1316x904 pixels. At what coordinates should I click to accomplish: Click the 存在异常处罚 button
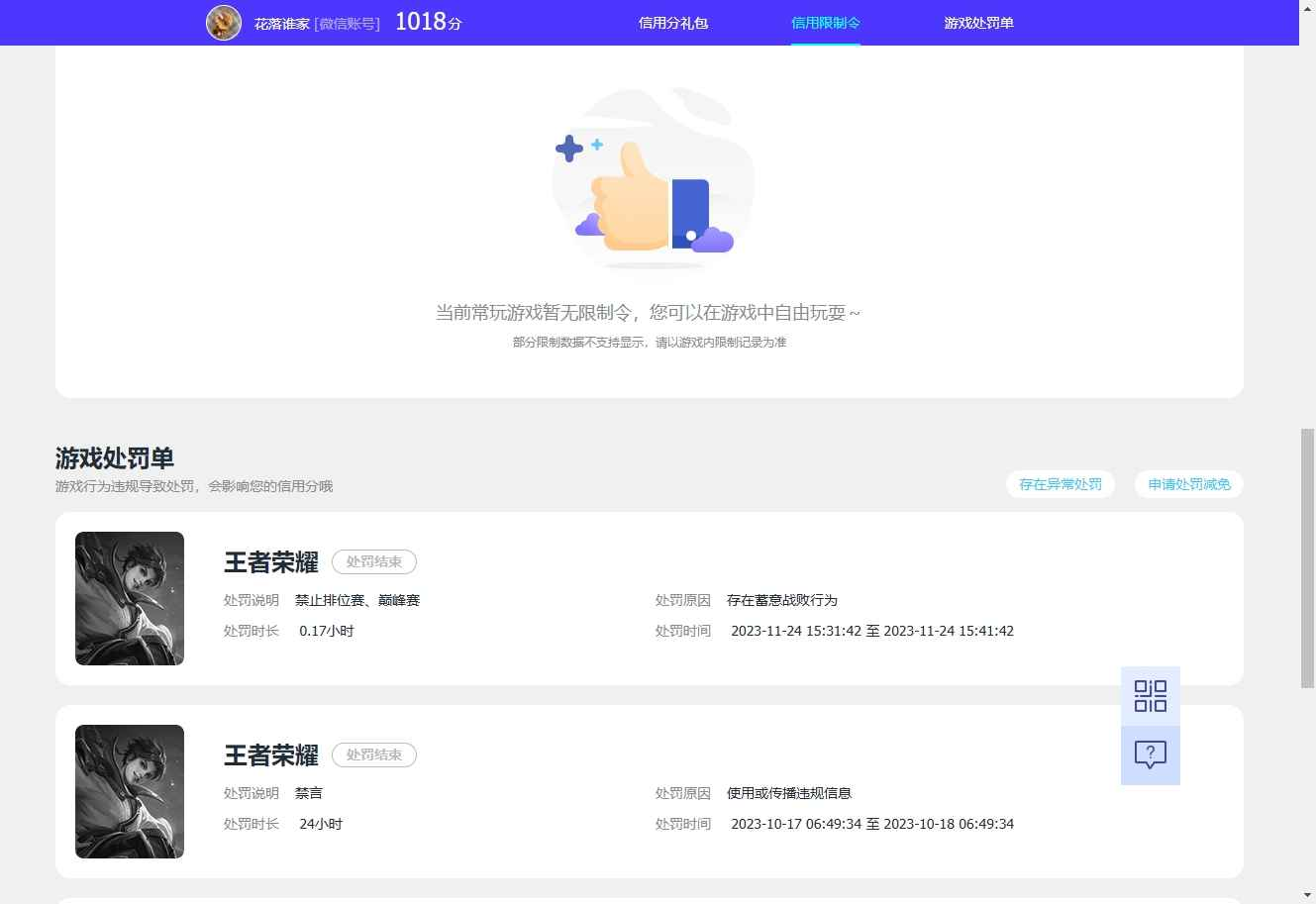click(x=1061, y=484)
